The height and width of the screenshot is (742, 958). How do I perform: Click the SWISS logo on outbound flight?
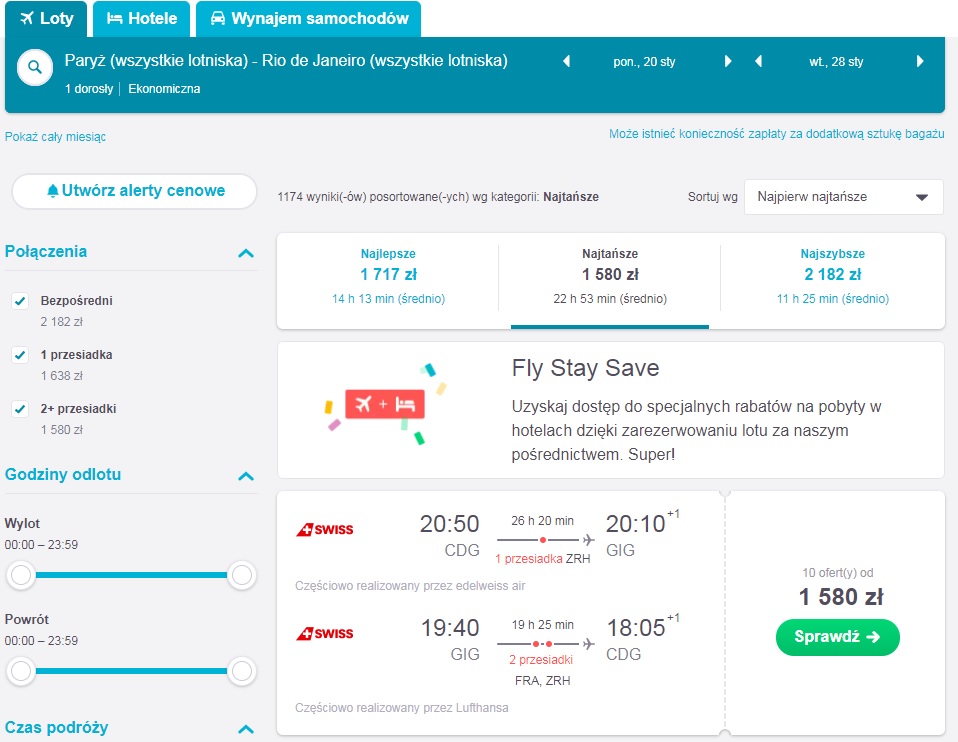coord(324,529)
